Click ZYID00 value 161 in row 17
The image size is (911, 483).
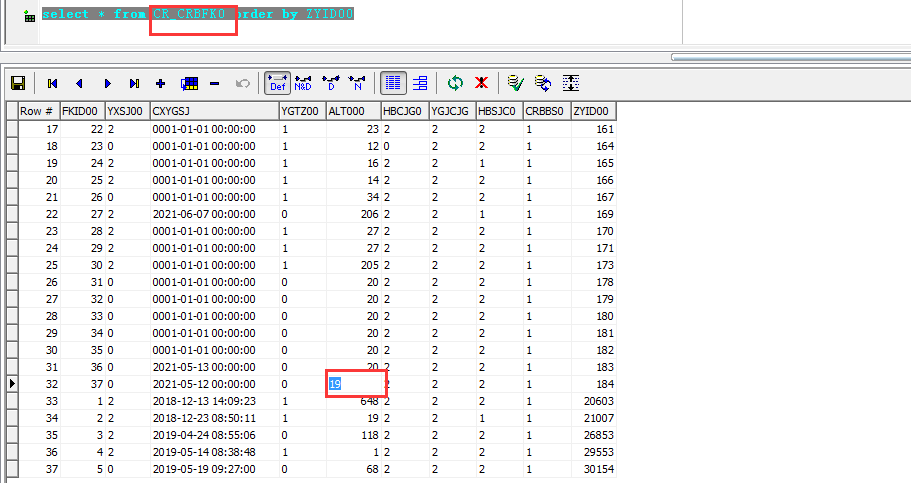[593, 129]
